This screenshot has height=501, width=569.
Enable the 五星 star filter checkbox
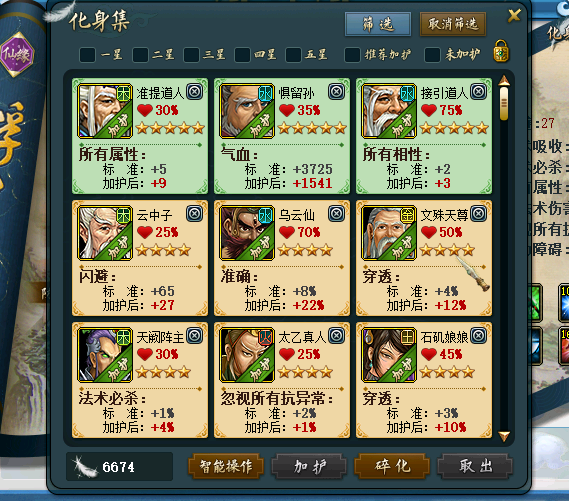(294, 55)
